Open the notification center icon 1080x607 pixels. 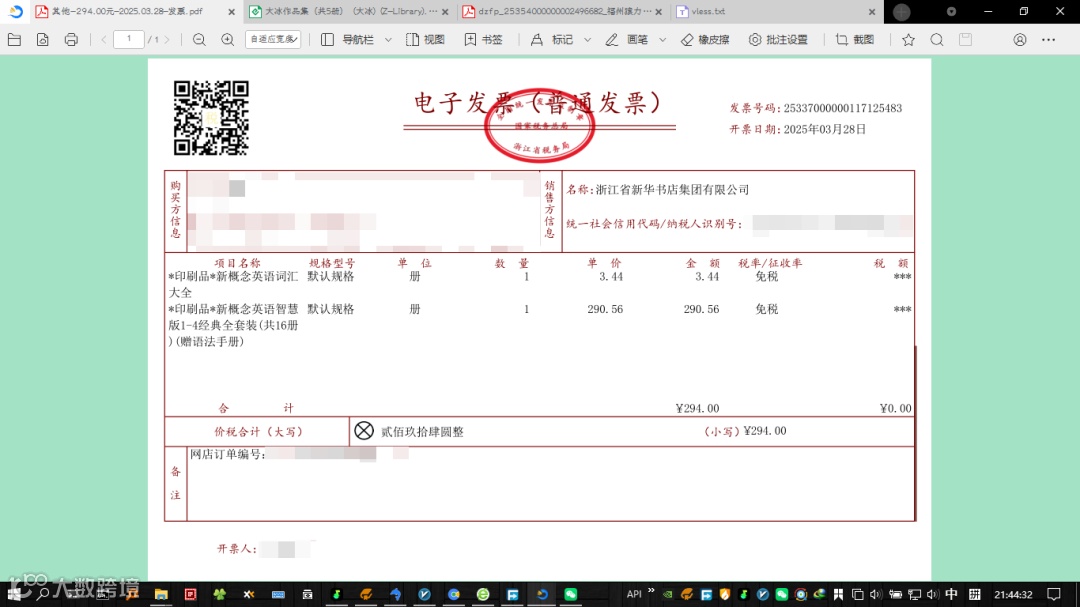[1054, 594]
